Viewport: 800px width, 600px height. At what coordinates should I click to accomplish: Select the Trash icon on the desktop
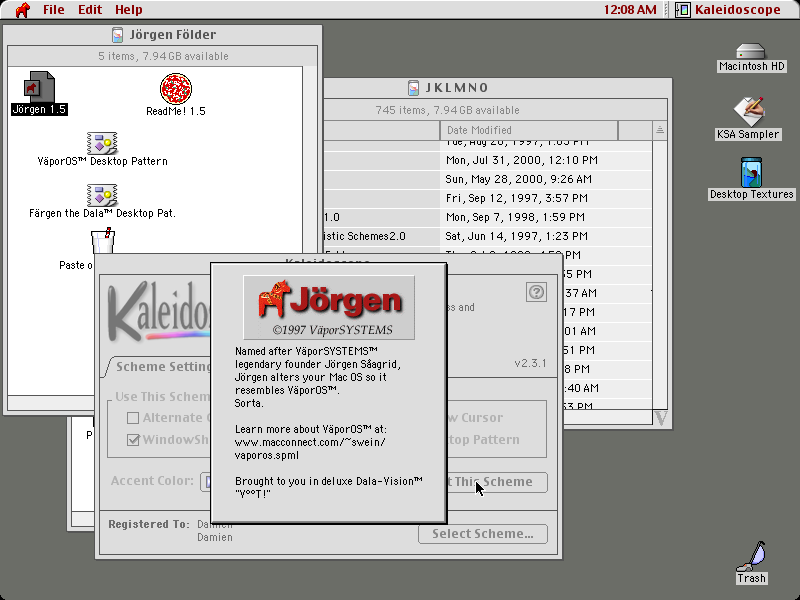[x=751, y=557]
